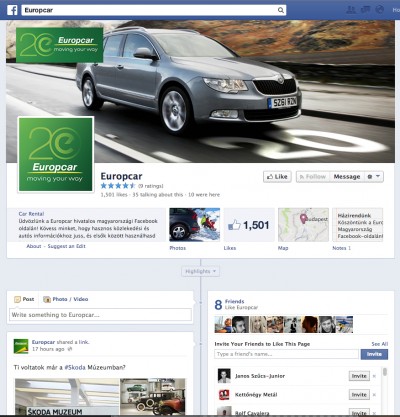Screen dimensions: 400x417
Task: Open the Photos thumbnail
Action: 195,225
